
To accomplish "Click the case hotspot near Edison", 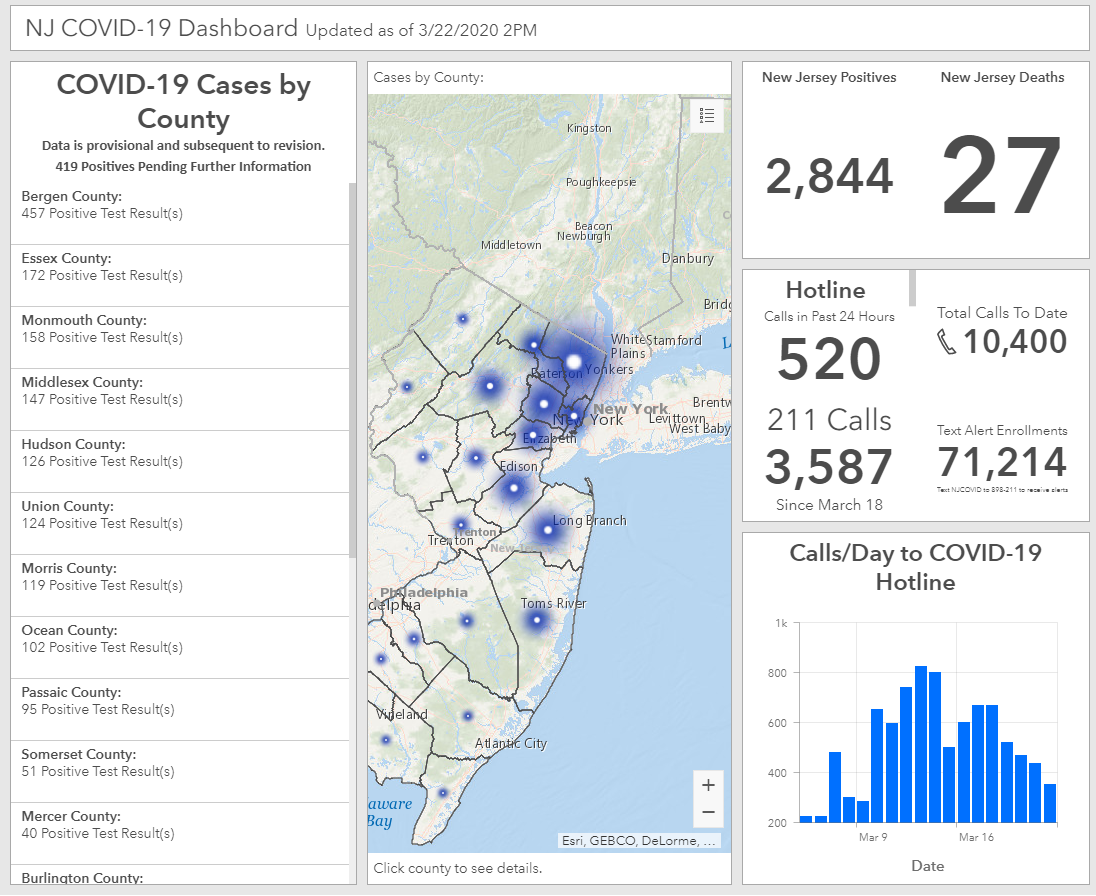I will (x=514, y=488).
